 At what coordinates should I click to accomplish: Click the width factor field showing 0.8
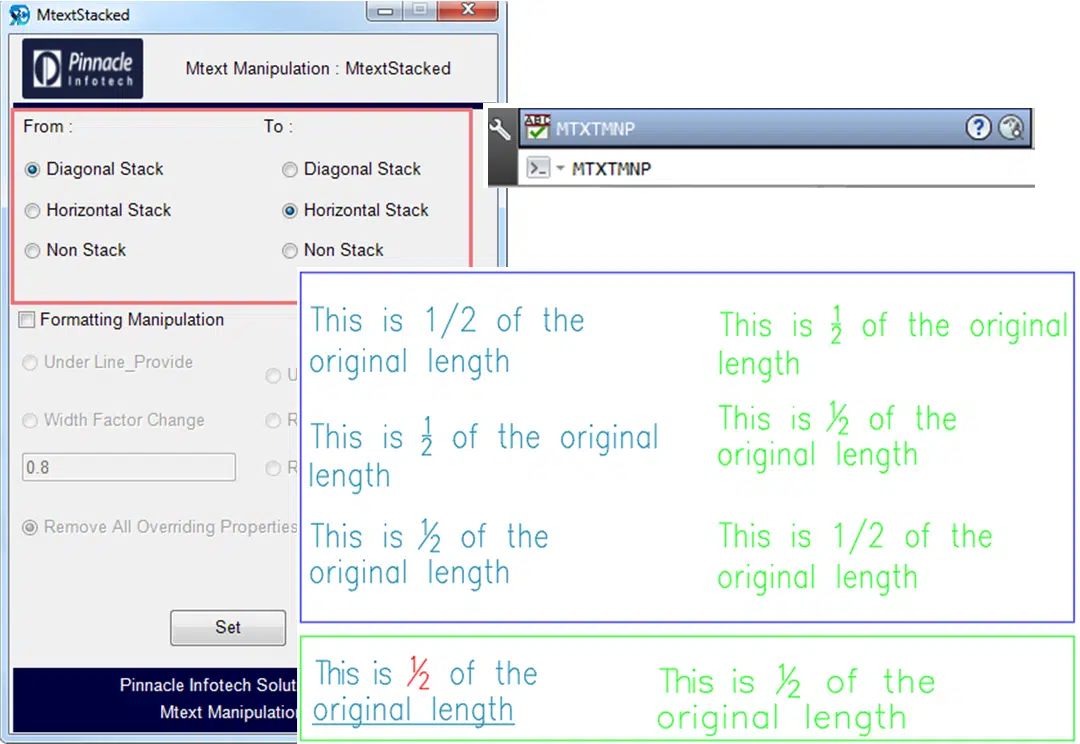128,467
